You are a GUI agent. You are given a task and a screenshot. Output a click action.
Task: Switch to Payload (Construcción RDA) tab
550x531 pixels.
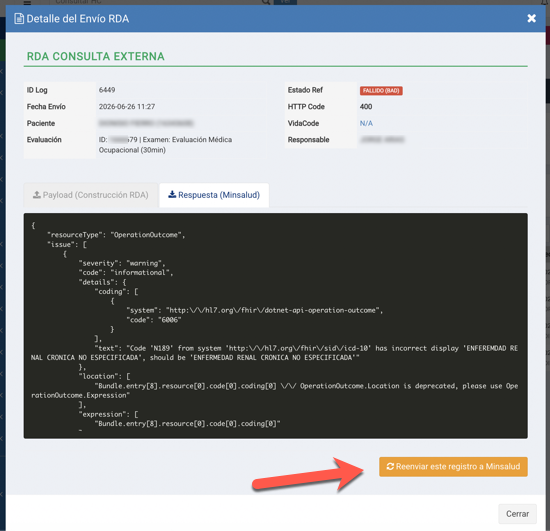[x=90, y=195]
